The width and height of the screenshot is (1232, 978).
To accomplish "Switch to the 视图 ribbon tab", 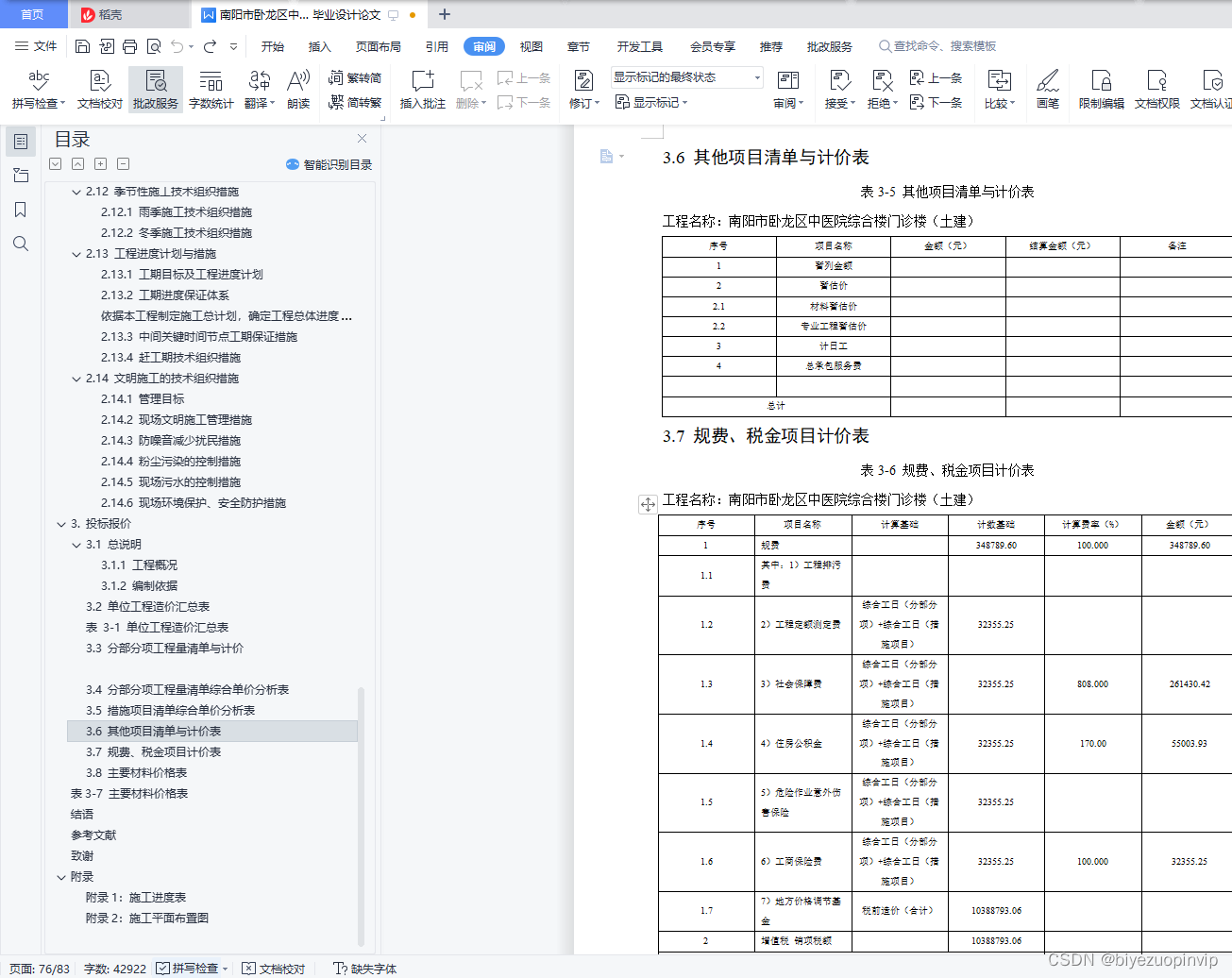I will tap(532, 46).
